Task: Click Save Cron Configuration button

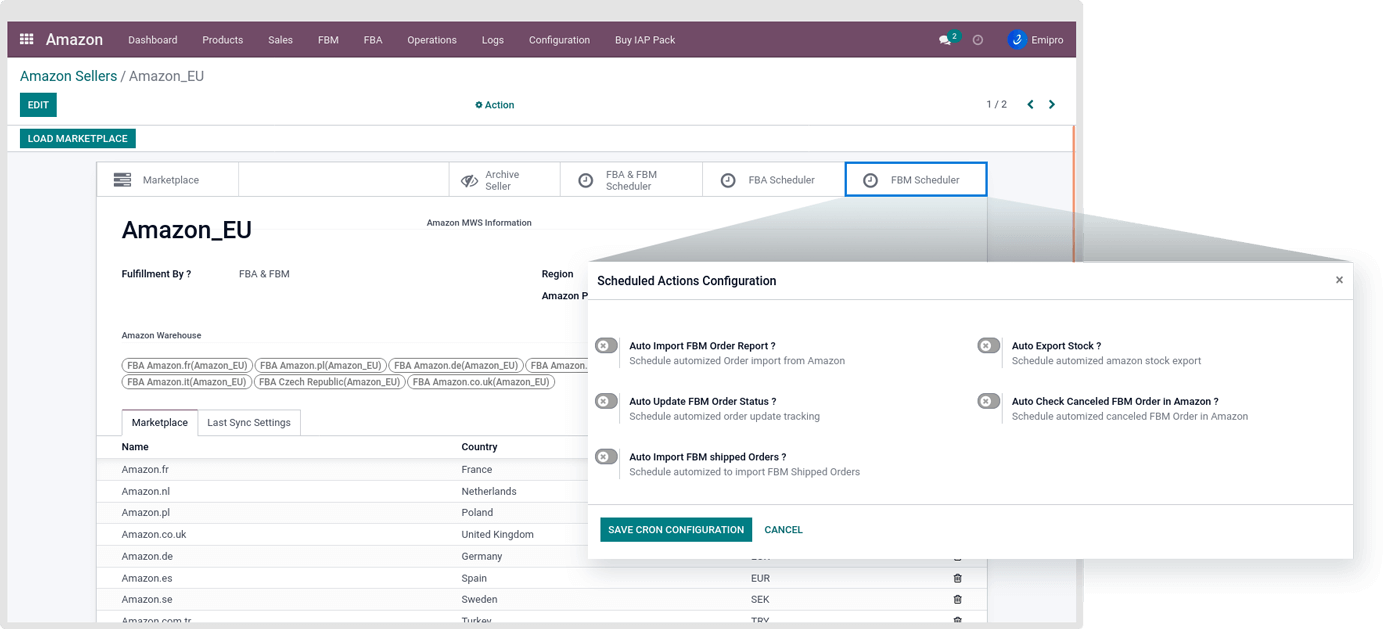Action: 676,530
